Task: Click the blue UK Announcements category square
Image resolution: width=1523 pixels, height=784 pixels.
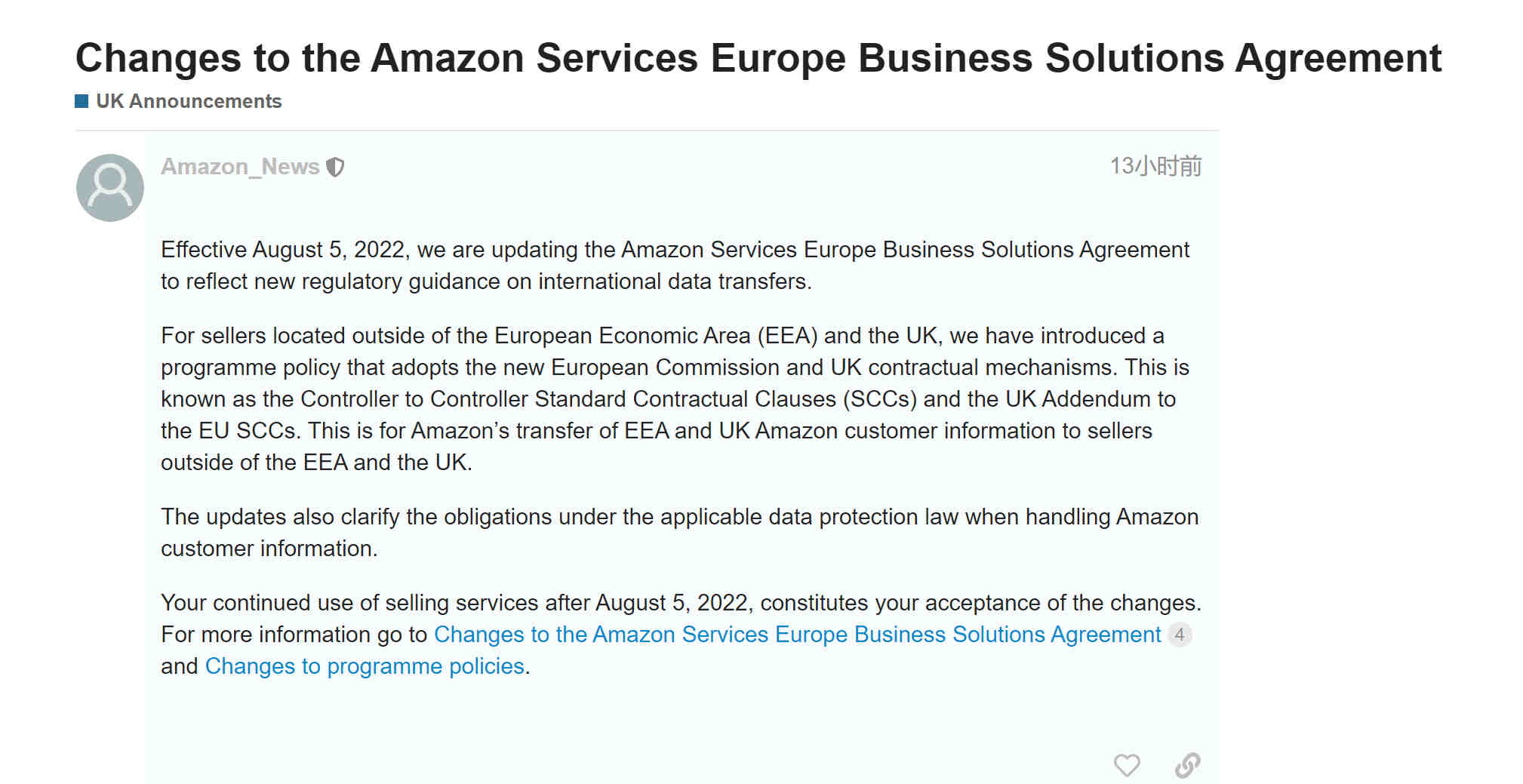Action: [82, 101]
